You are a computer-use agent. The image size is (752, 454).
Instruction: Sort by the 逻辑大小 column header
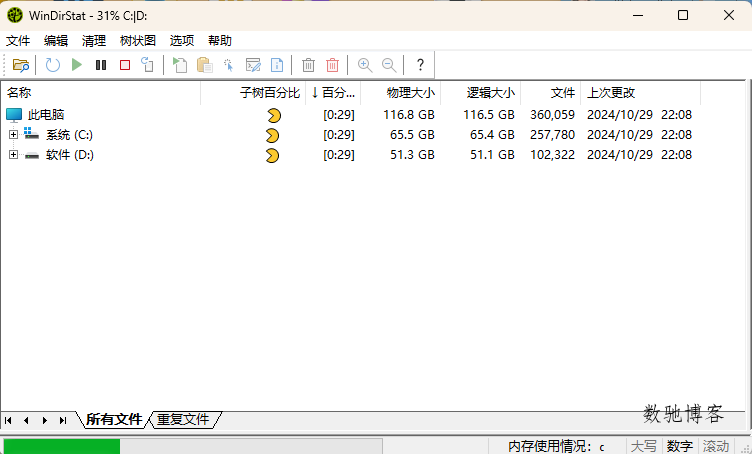tap(481, 93)
